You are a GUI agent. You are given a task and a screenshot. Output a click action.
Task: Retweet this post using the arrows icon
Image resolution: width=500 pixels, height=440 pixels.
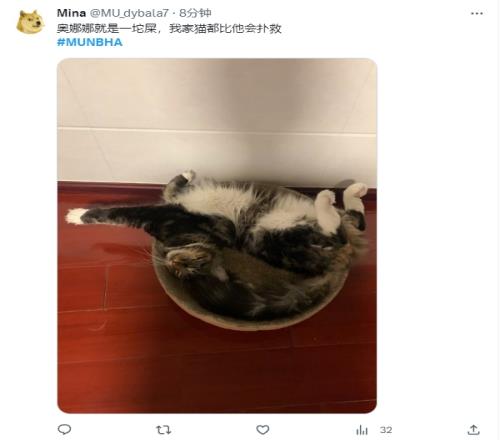point(164,430)
